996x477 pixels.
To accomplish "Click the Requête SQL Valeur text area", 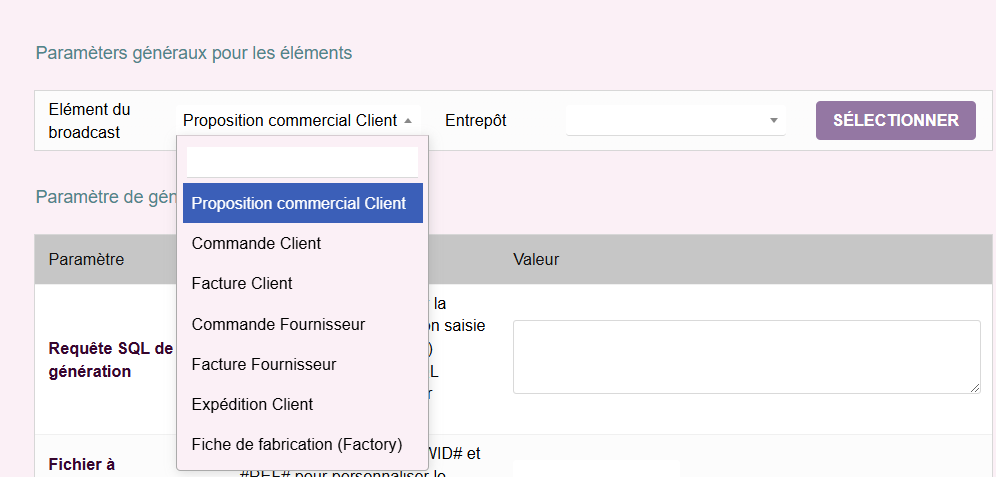I will click(745, 356).
